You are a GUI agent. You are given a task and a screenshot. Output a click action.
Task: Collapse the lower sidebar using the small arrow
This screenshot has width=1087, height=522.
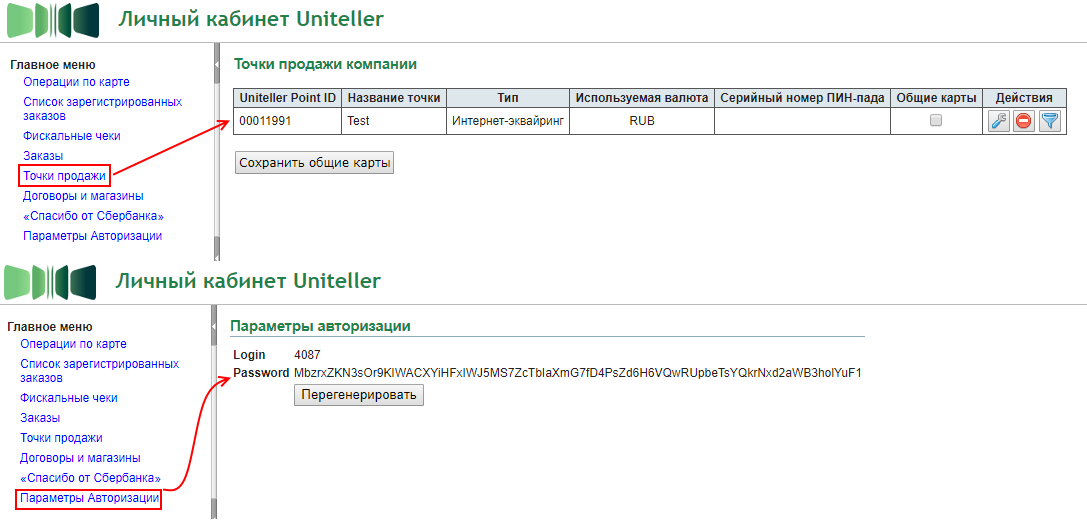(x=214, y=325)
